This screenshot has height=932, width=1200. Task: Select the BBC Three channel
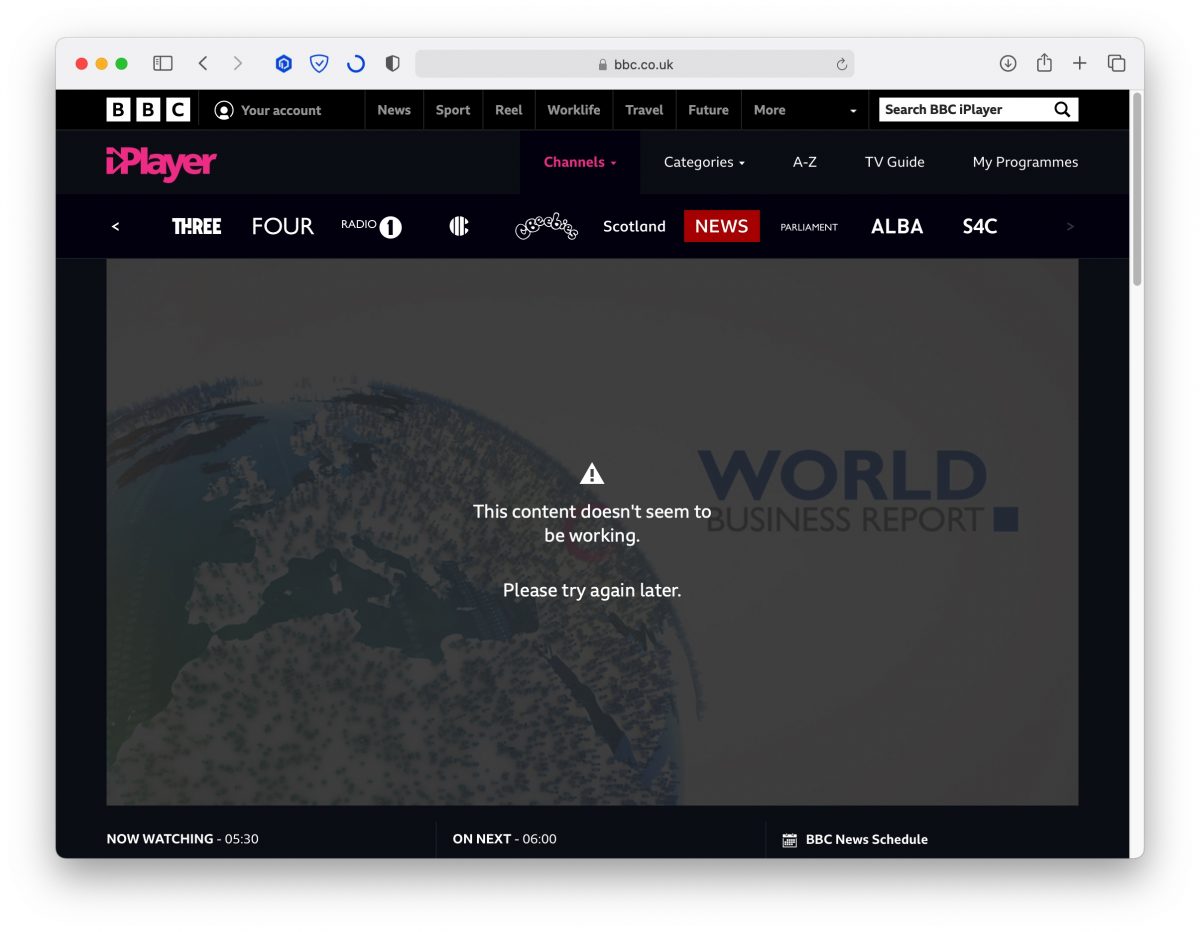[196, 227]
